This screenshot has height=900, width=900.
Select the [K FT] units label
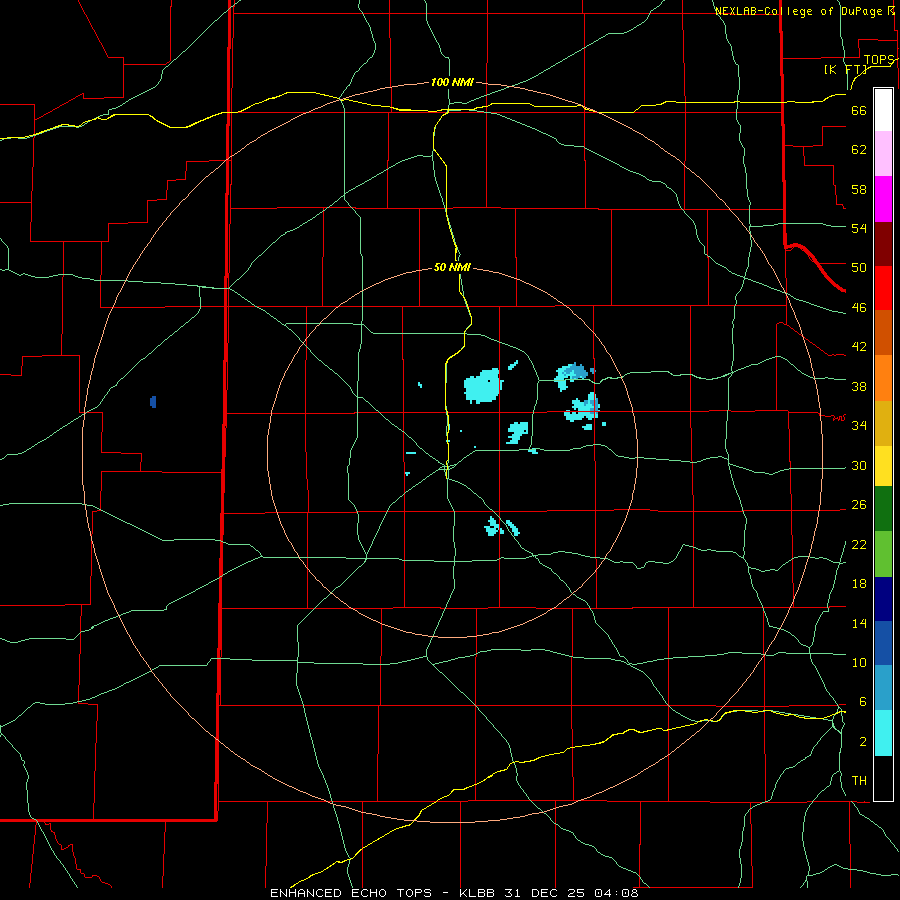(x=845, y=69)
